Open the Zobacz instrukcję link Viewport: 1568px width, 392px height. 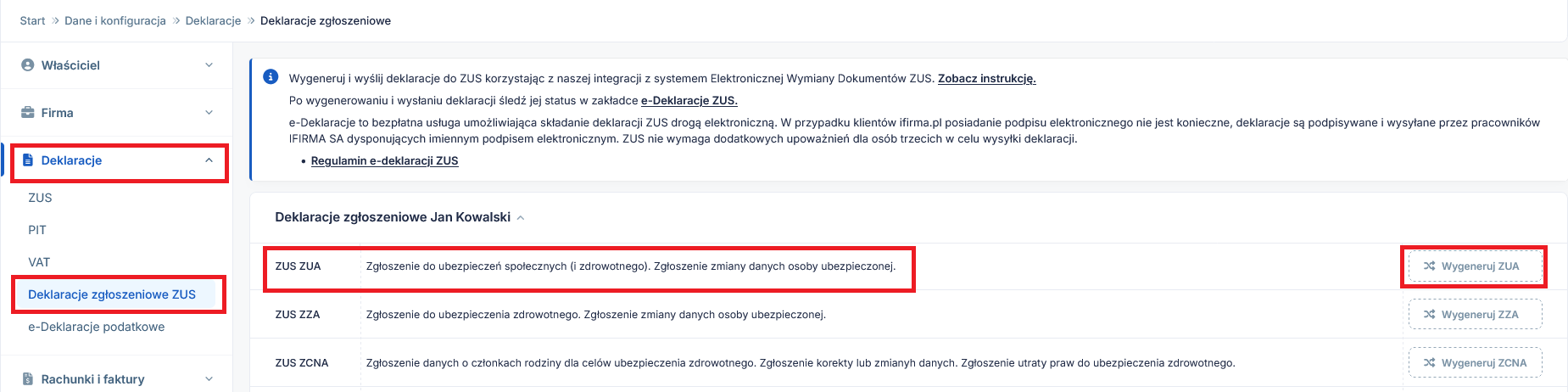tap(986, 78)
